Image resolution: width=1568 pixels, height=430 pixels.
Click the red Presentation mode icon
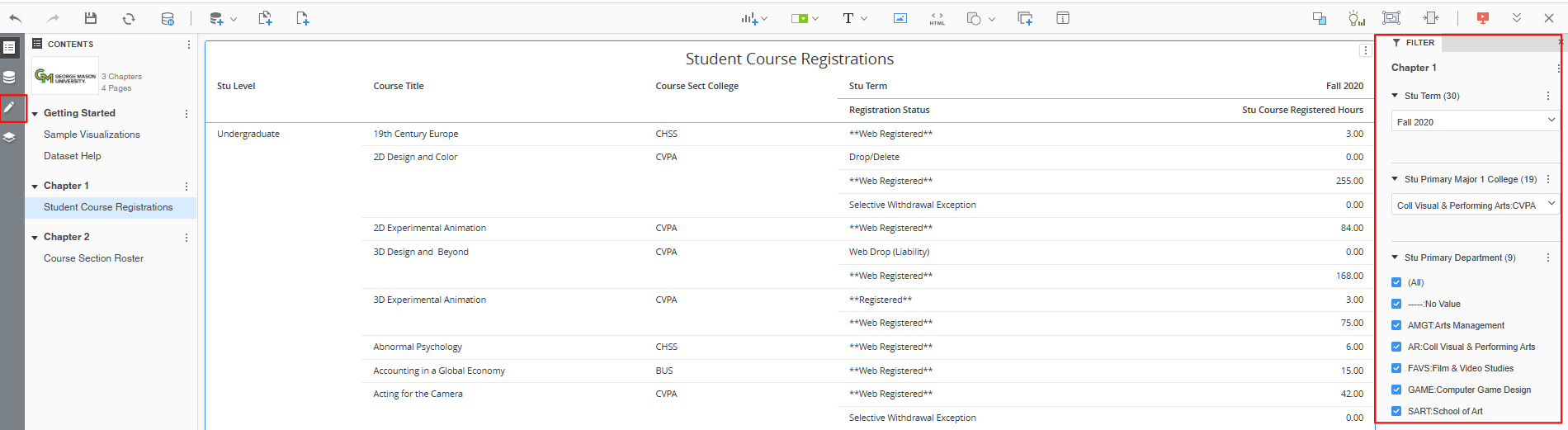coord(1482,18)
